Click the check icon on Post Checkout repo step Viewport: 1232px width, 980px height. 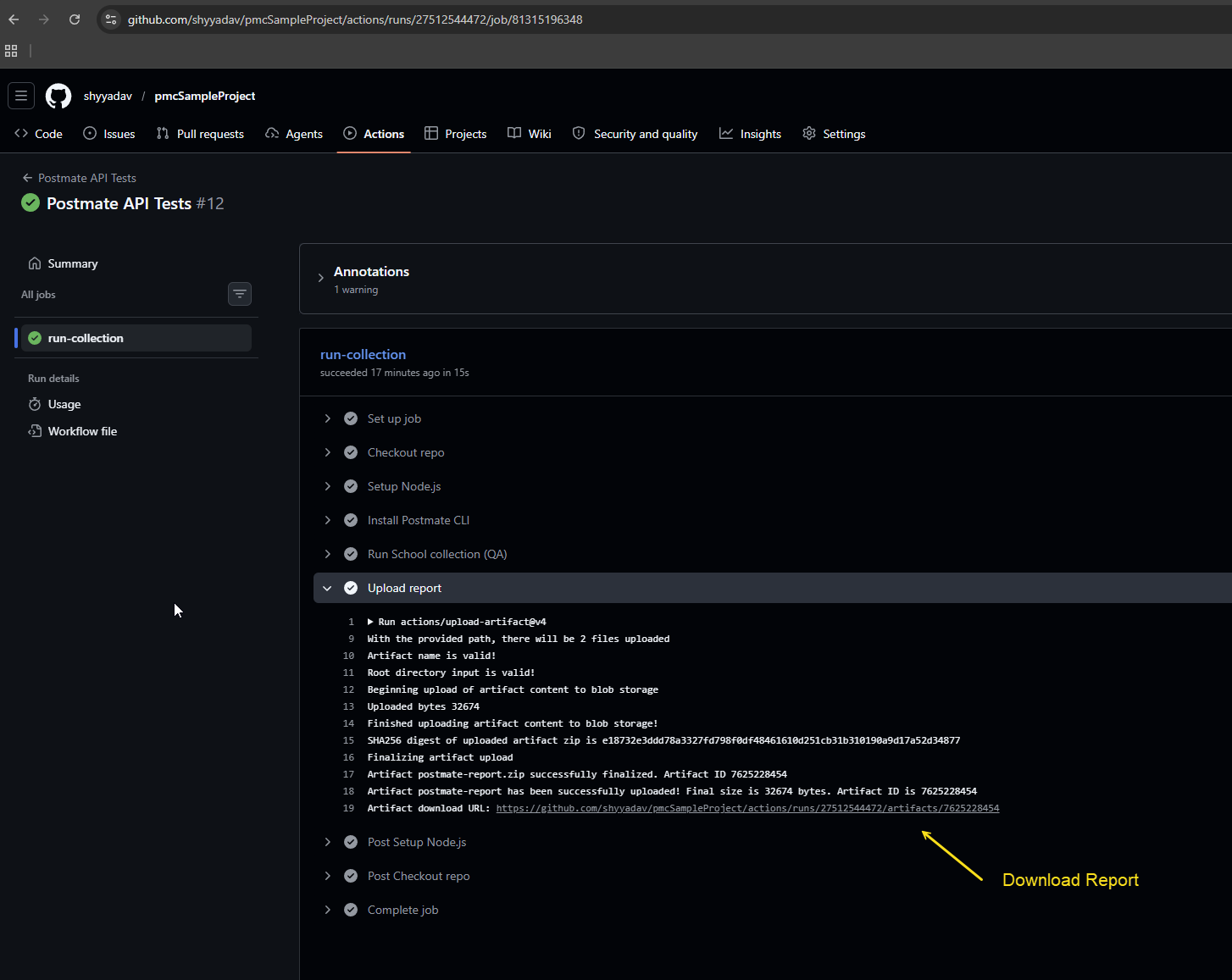click(x=351, y=876)
